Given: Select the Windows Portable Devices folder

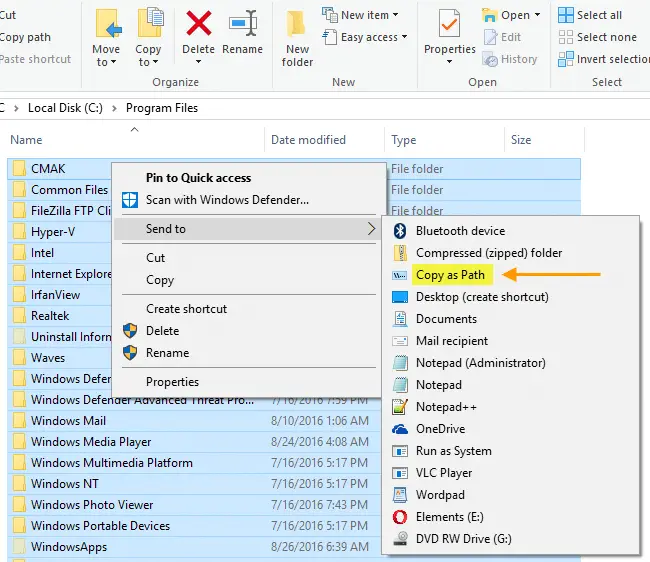Looking at the screenshot, I should click(x=100, y=526).
